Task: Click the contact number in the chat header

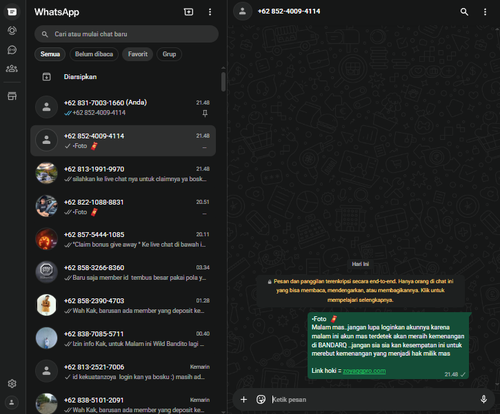Action: tap(289, 11)
